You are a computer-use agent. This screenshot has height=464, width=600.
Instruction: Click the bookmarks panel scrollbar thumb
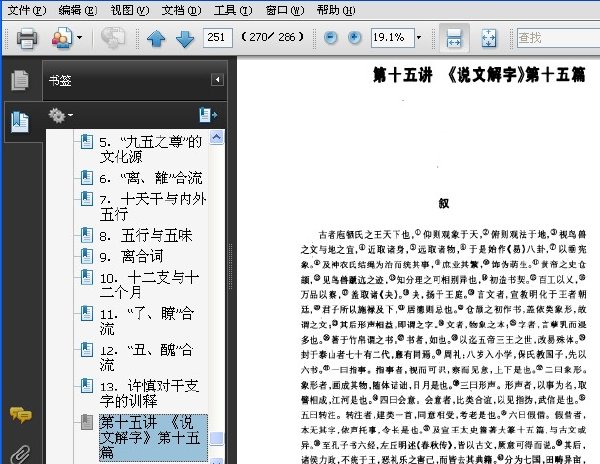click(217, 439)
